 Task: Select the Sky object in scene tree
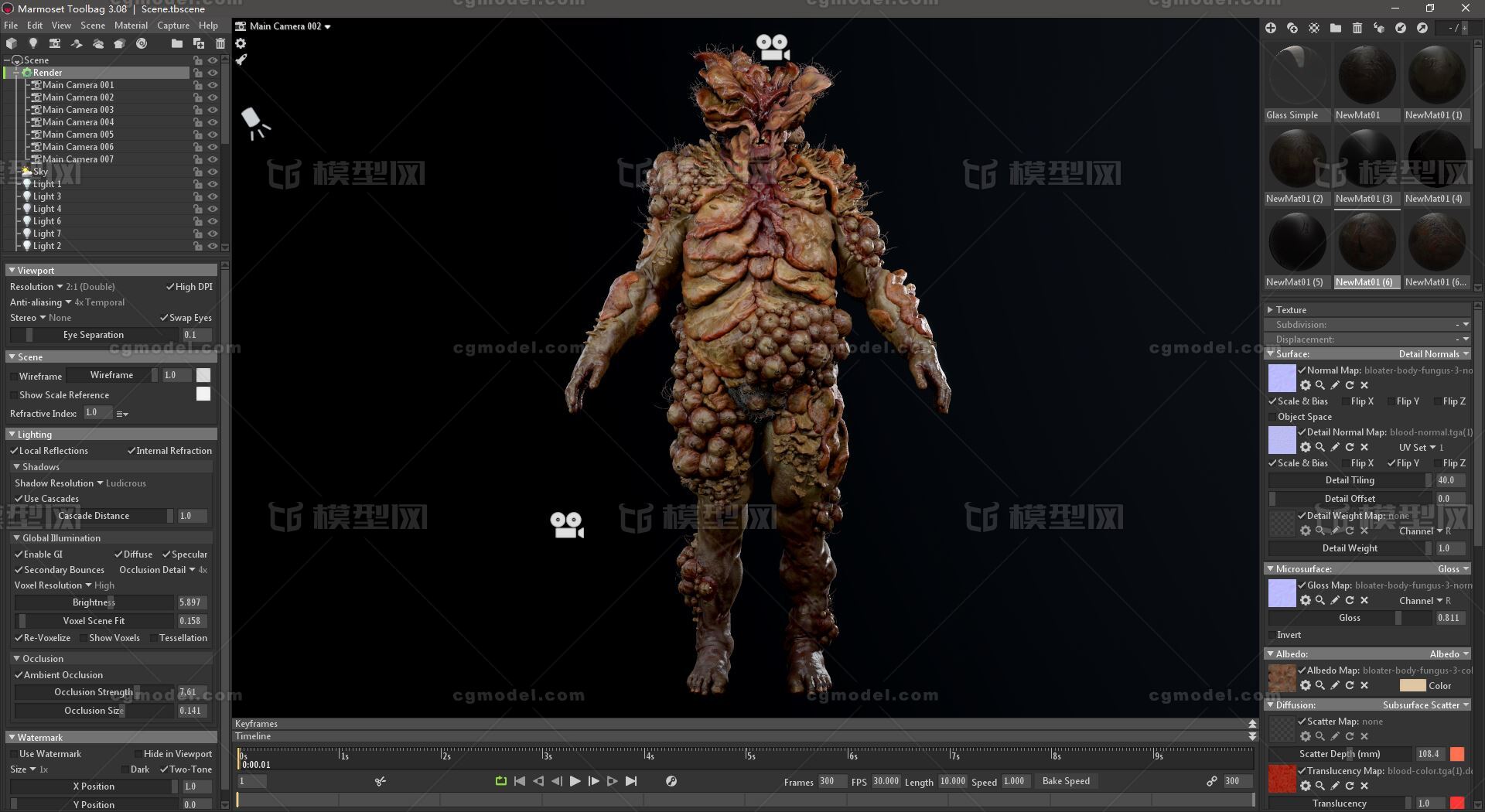[x=40, y=172]
